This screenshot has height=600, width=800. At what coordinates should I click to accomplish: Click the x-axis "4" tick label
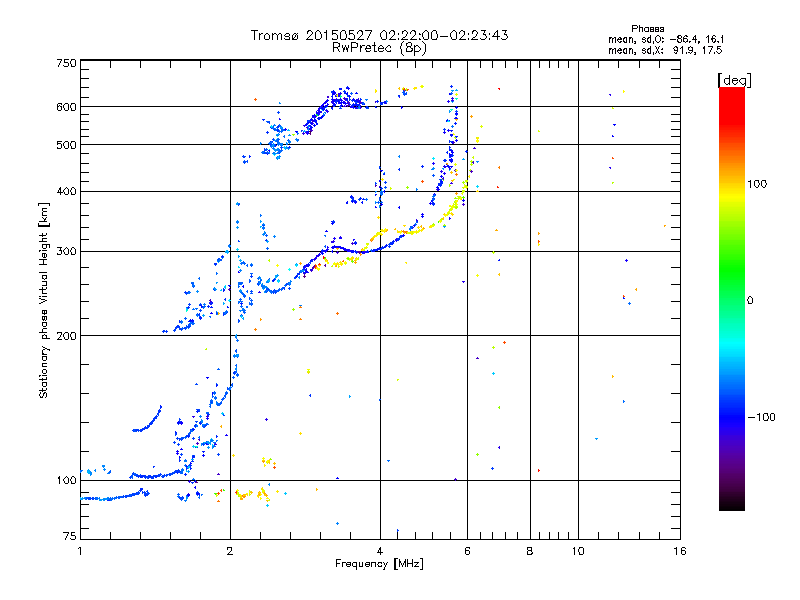point(380,551)
